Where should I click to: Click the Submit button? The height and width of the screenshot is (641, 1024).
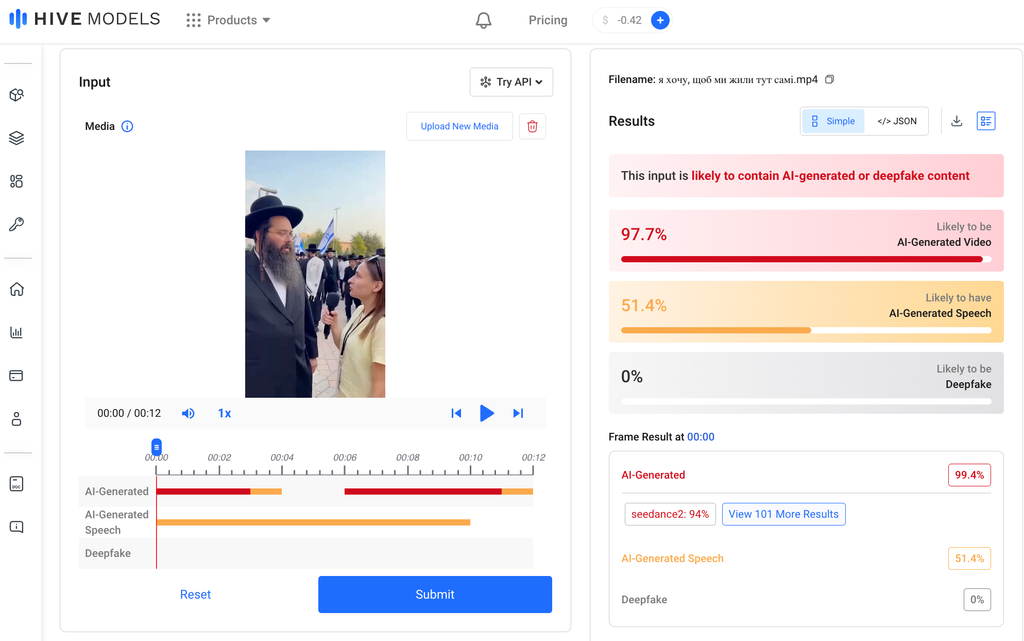(435, 595)
